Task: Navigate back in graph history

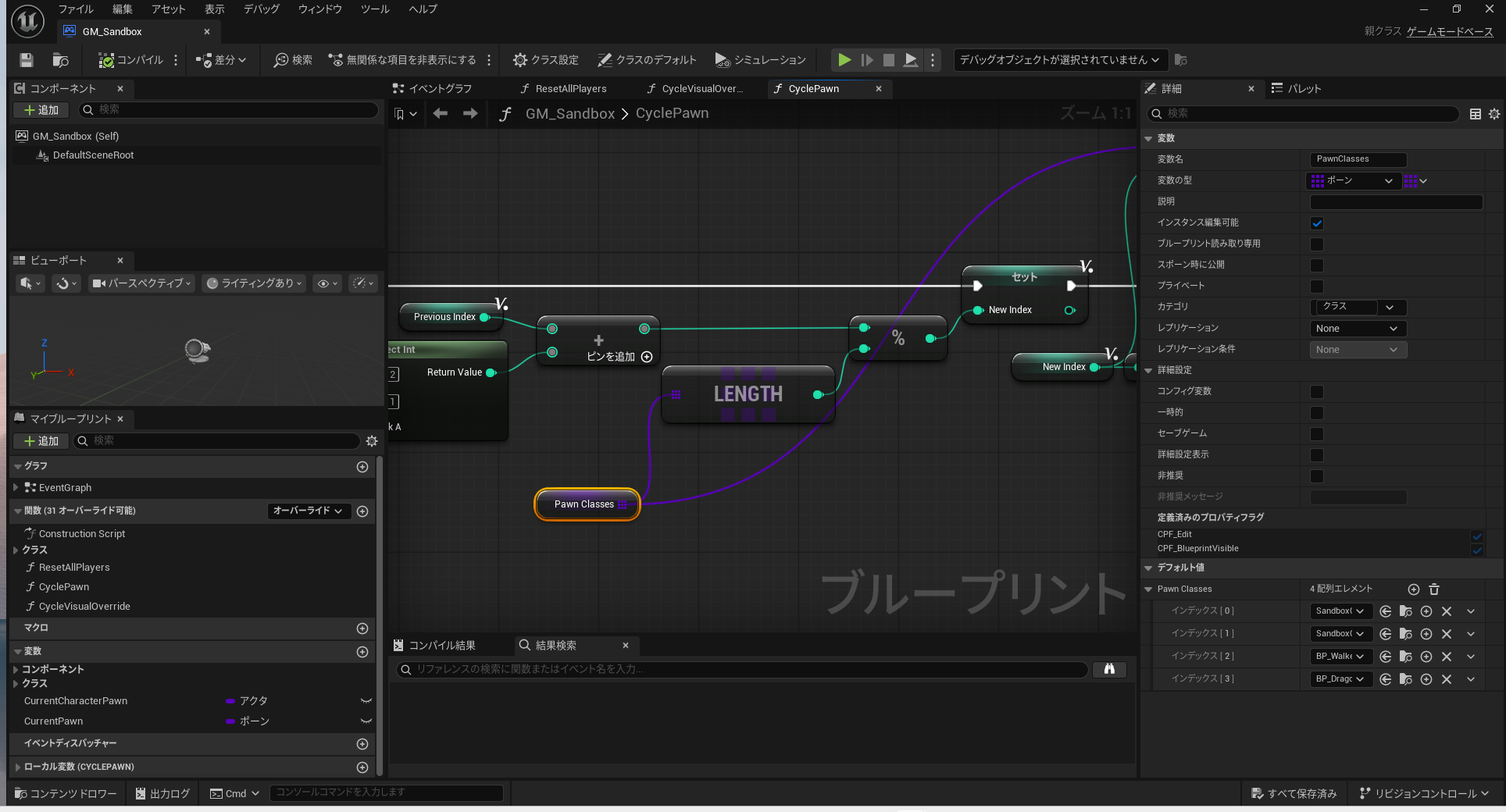Action: (x=441, y=114)
